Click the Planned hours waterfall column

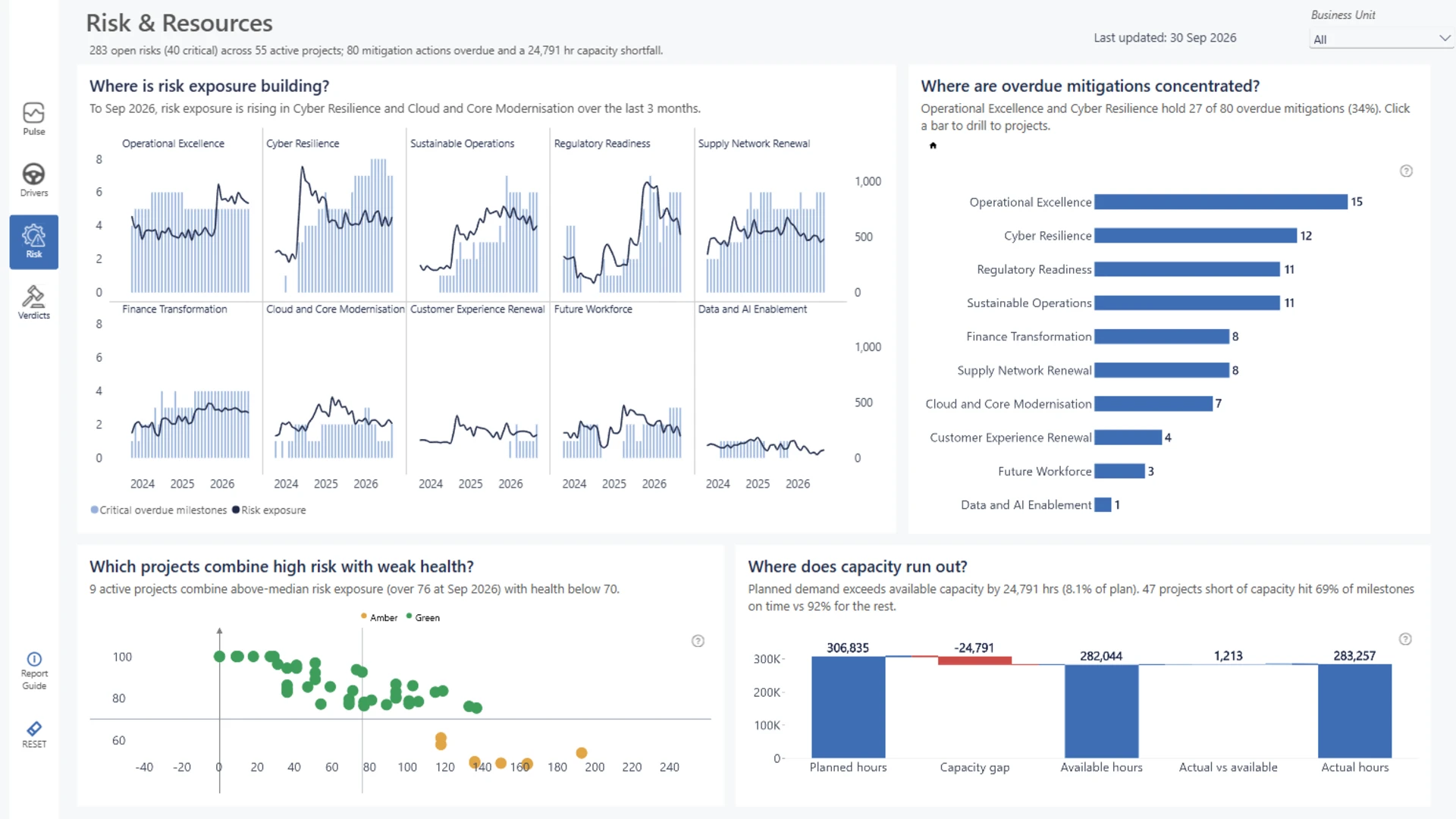click(848, 708)
